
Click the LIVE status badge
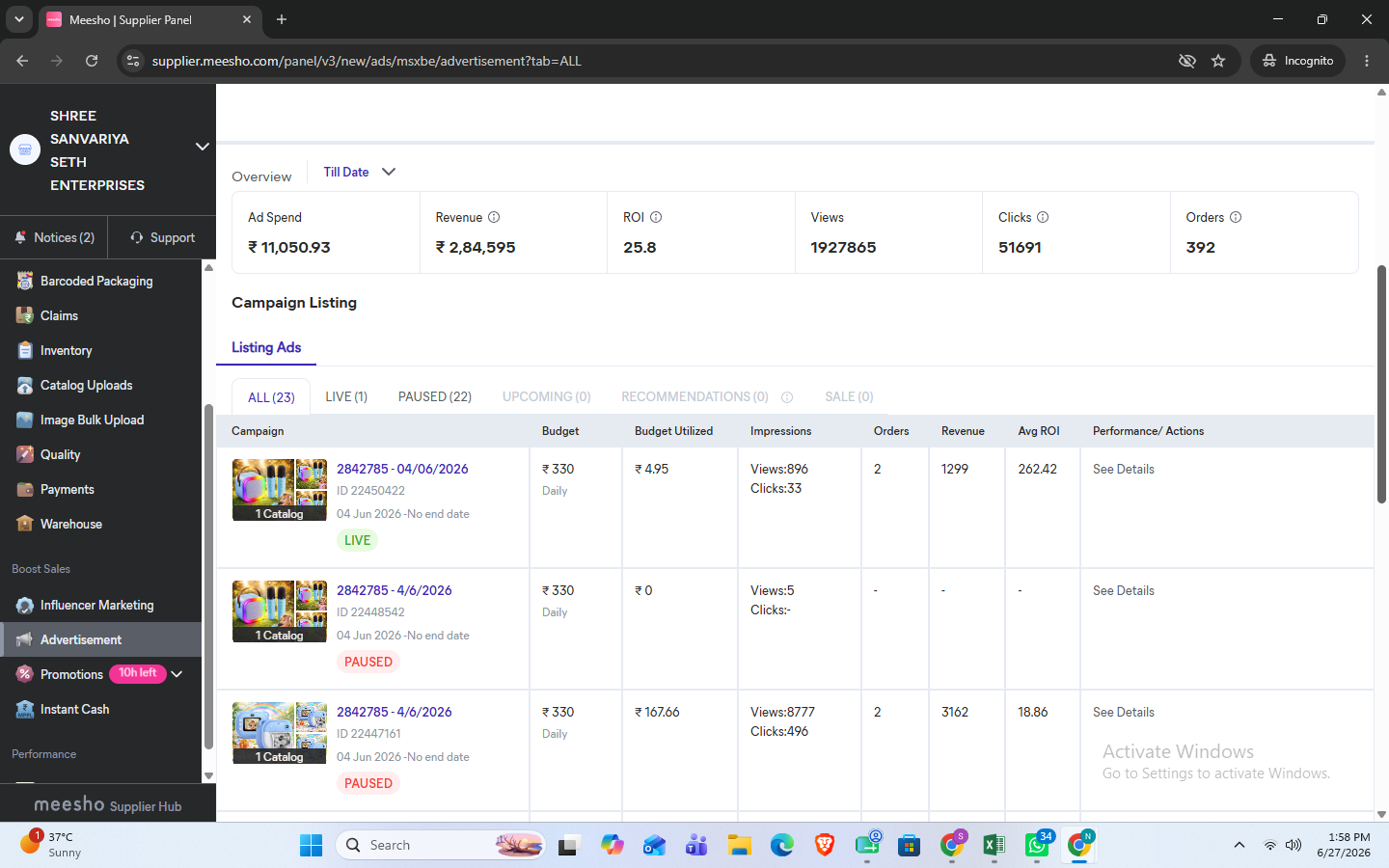coord(357,540)
